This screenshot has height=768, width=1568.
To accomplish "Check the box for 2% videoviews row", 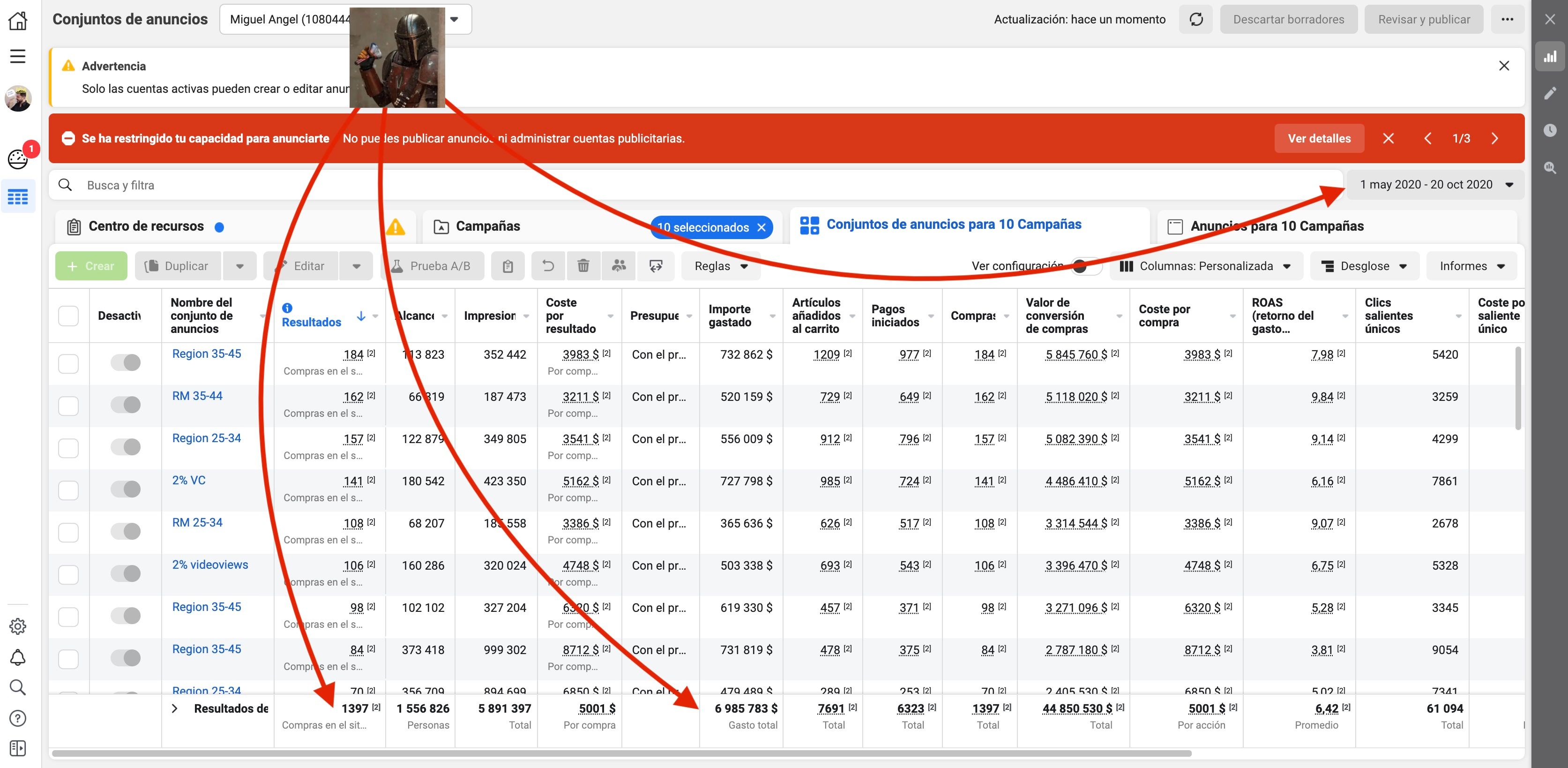I will (68, 574).
